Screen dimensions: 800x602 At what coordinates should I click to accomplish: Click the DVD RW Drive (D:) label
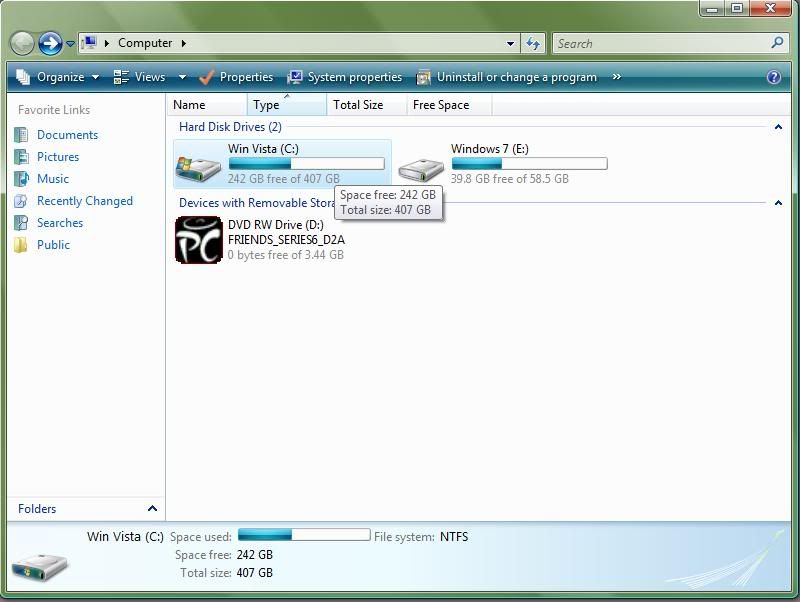pyautogui.click(x=276, y=225)
